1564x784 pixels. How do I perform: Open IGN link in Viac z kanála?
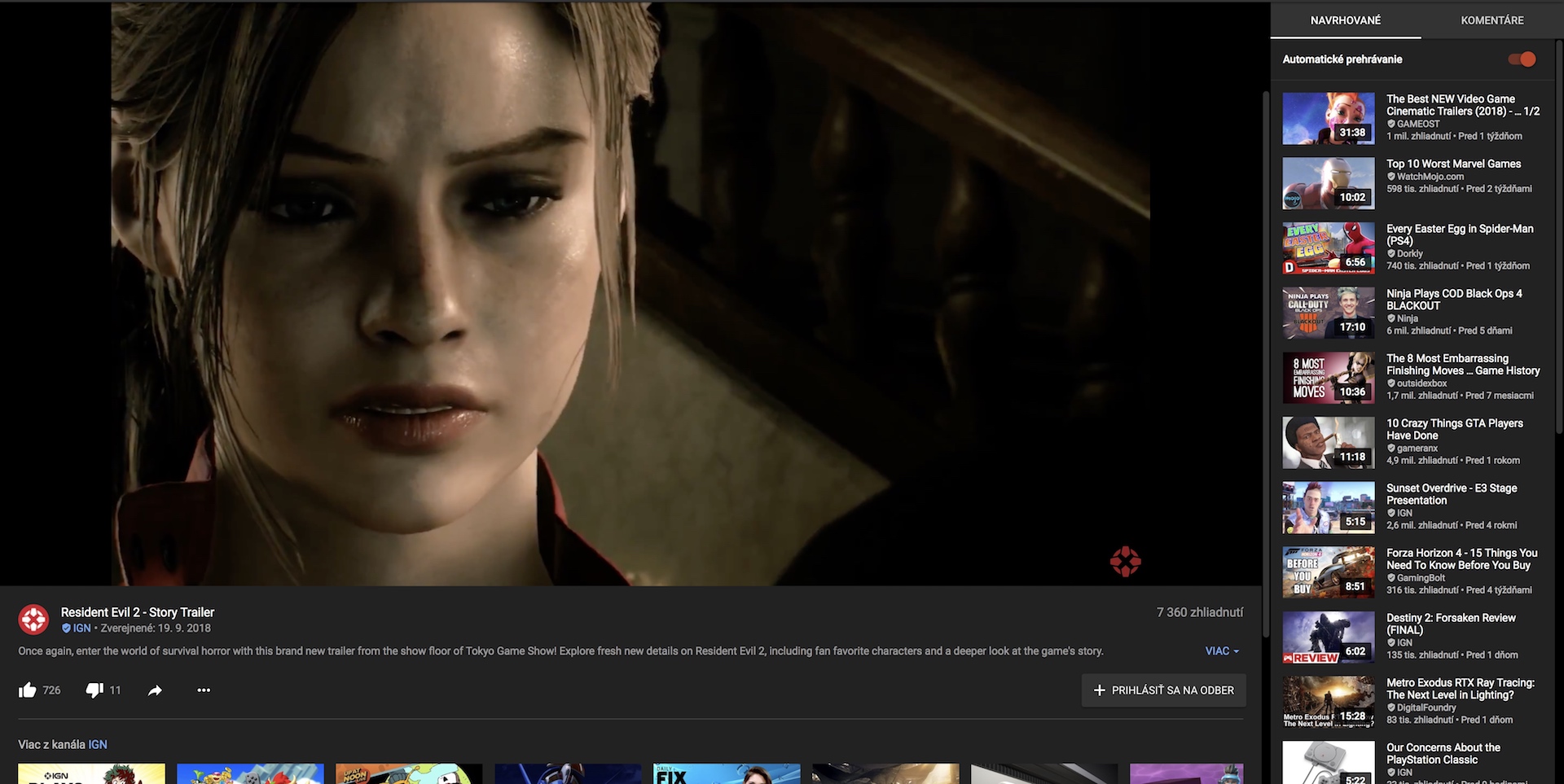(x=98, y=745)
